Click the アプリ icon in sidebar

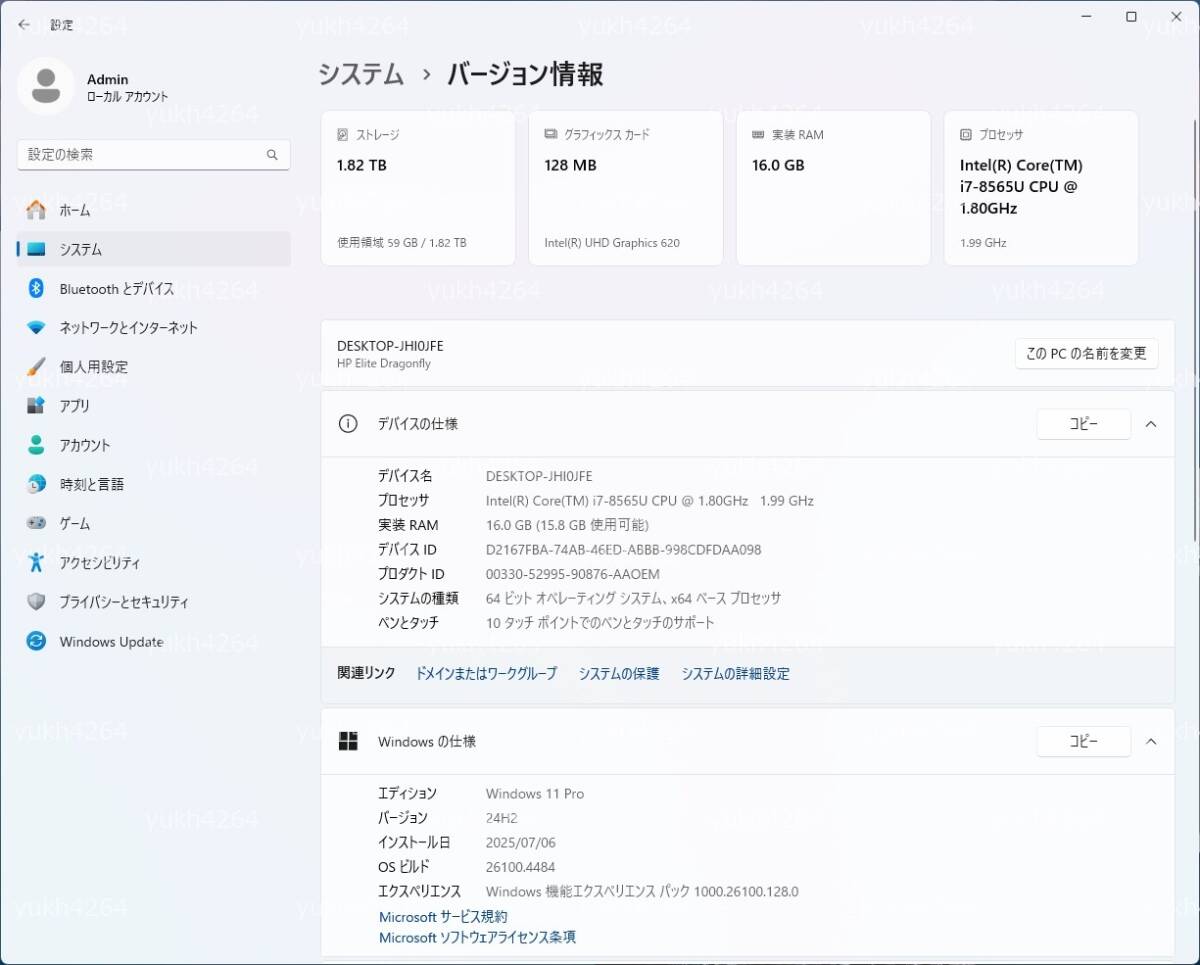[x=36, y=405]
